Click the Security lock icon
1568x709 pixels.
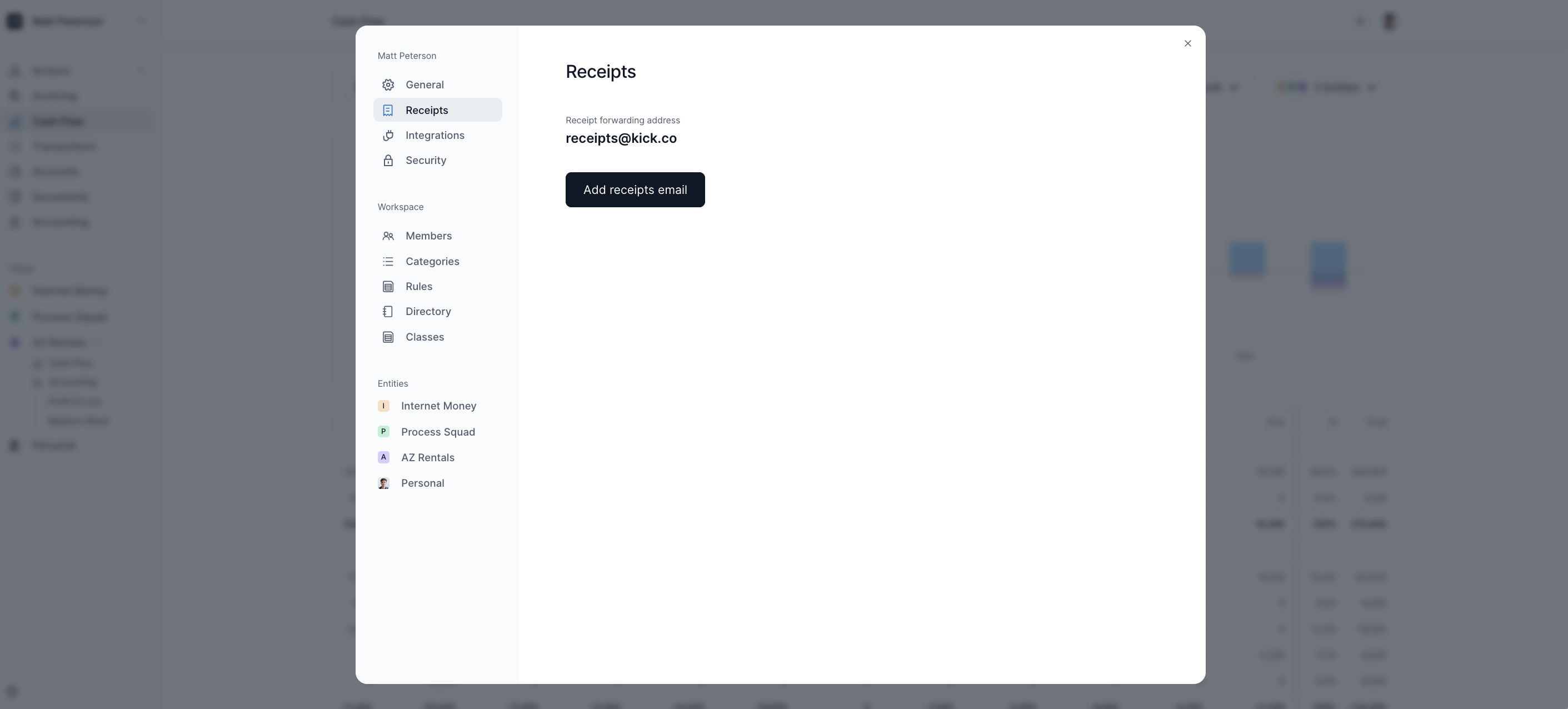(x=389, y=161)
